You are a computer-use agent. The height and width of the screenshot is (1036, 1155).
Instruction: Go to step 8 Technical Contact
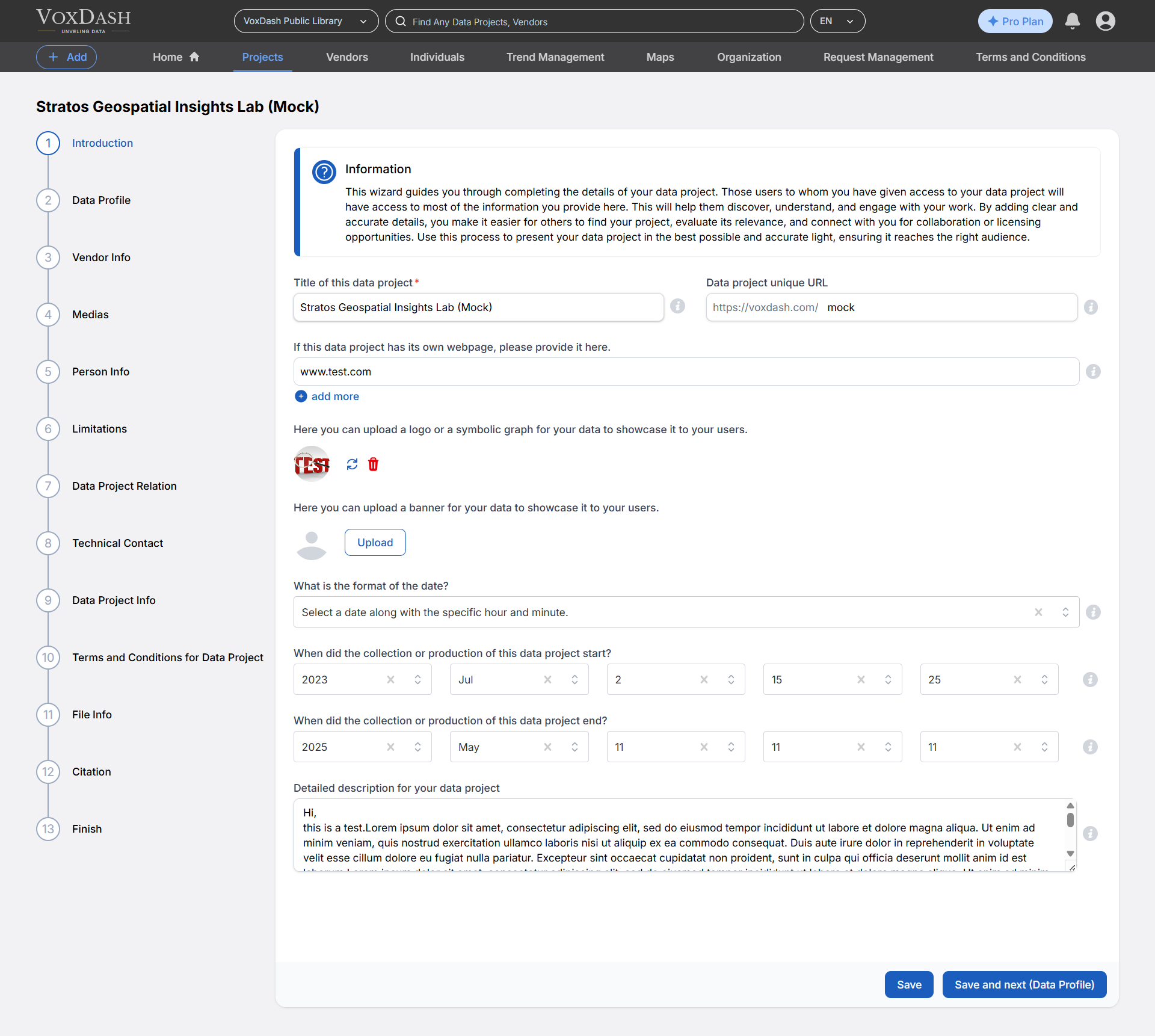118,543
